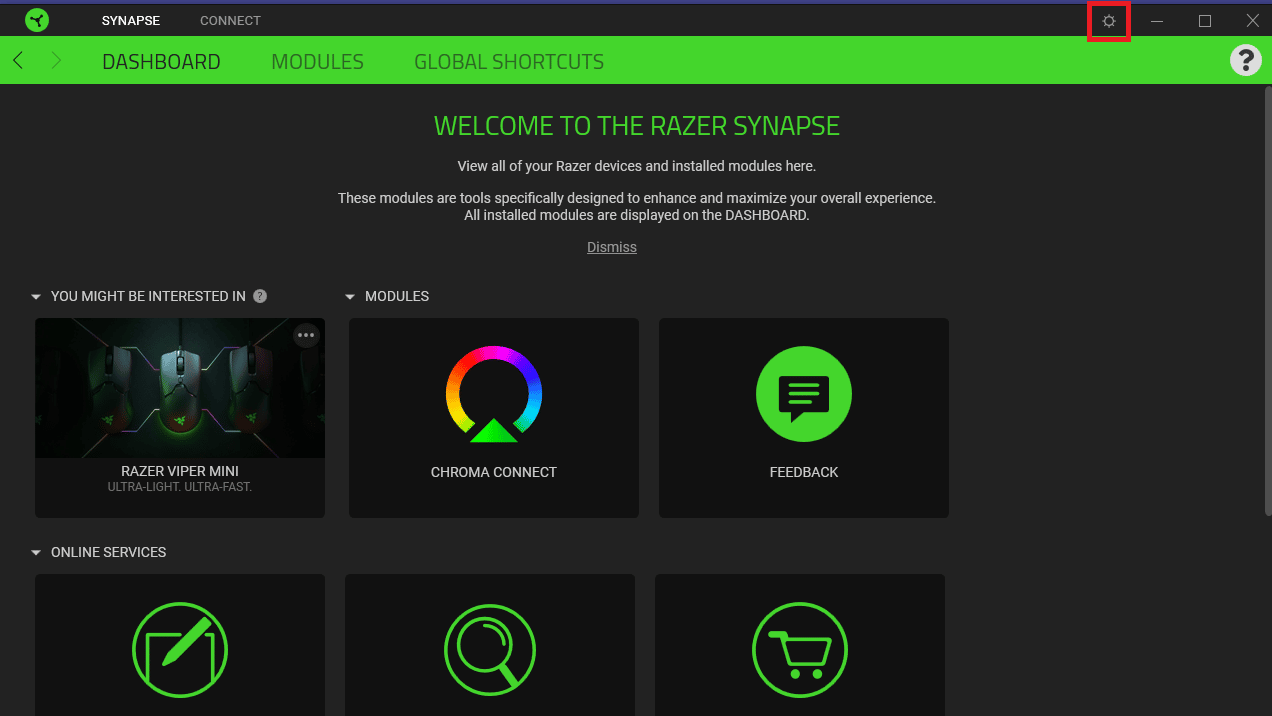The height and width of the screenshot is (716, 1272).
Task: Go forward with the right arrow
Action: click(56, 61)
